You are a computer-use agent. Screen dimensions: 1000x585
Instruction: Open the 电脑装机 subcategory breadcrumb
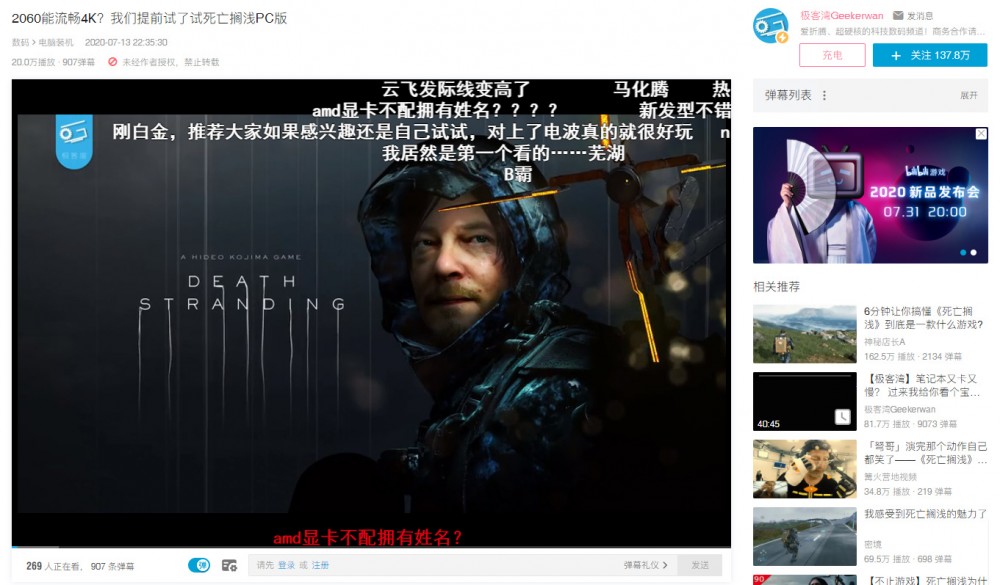56,43
